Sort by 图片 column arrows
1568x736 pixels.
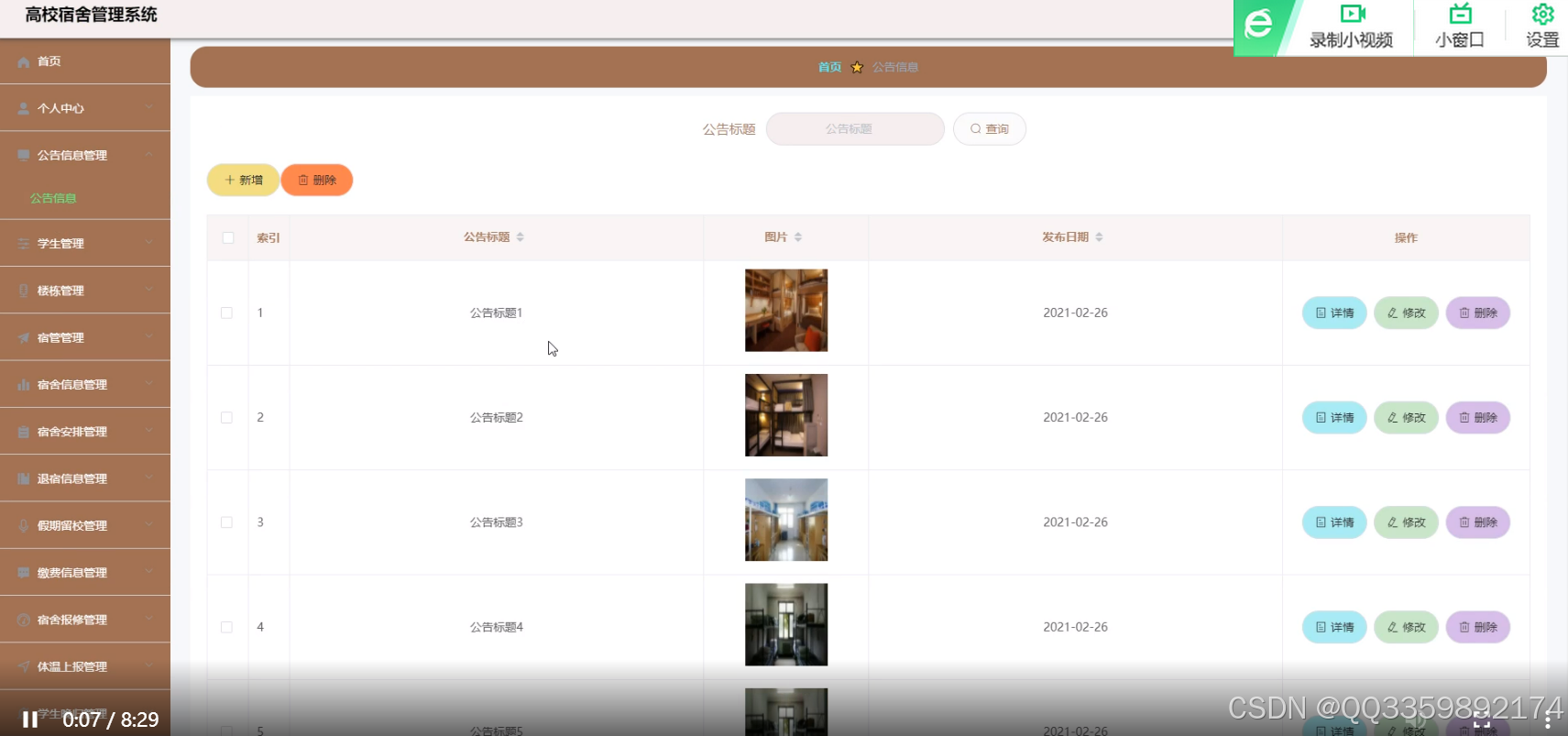point(798,236)
